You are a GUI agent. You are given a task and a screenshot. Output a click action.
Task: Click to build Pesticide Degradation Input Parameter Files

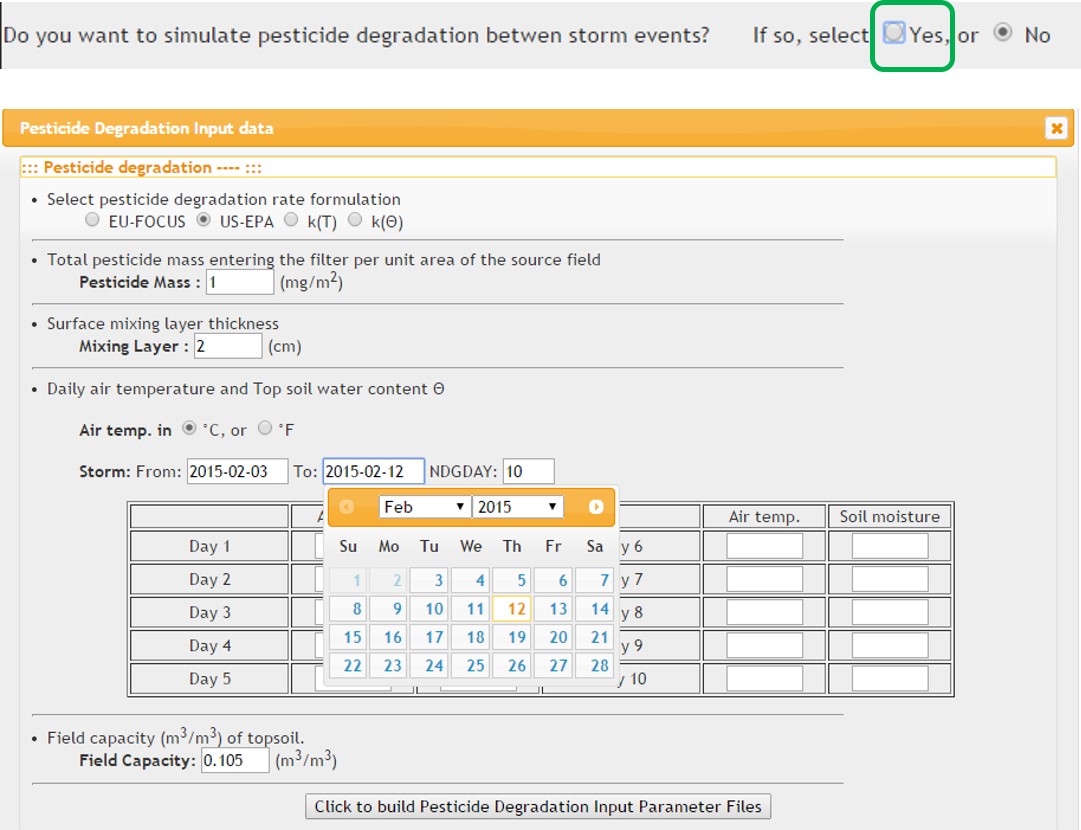[x=538, y=806]
